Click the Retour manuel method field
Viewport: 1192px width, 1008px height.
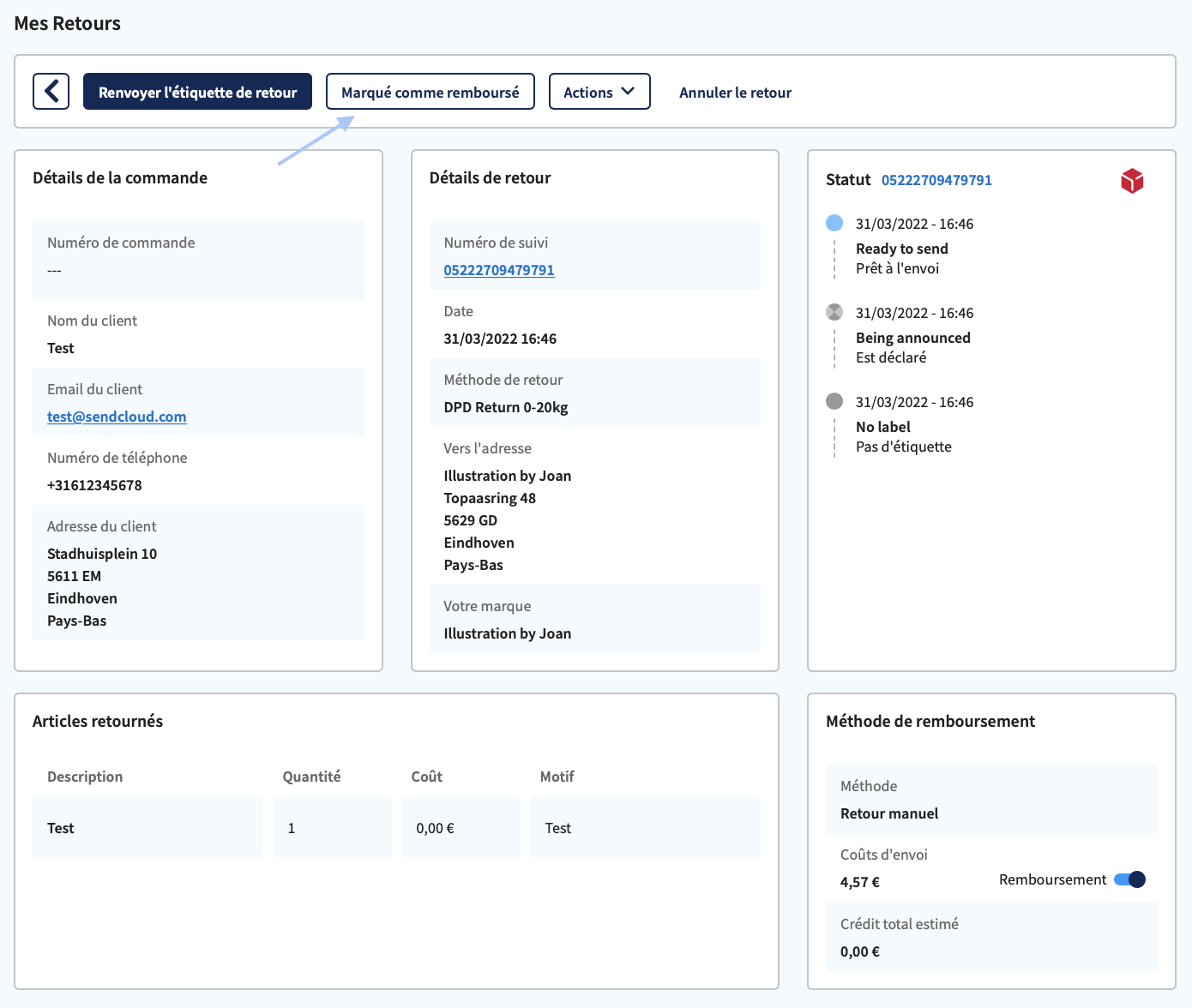pyautogui.click(x=991, y=799)
